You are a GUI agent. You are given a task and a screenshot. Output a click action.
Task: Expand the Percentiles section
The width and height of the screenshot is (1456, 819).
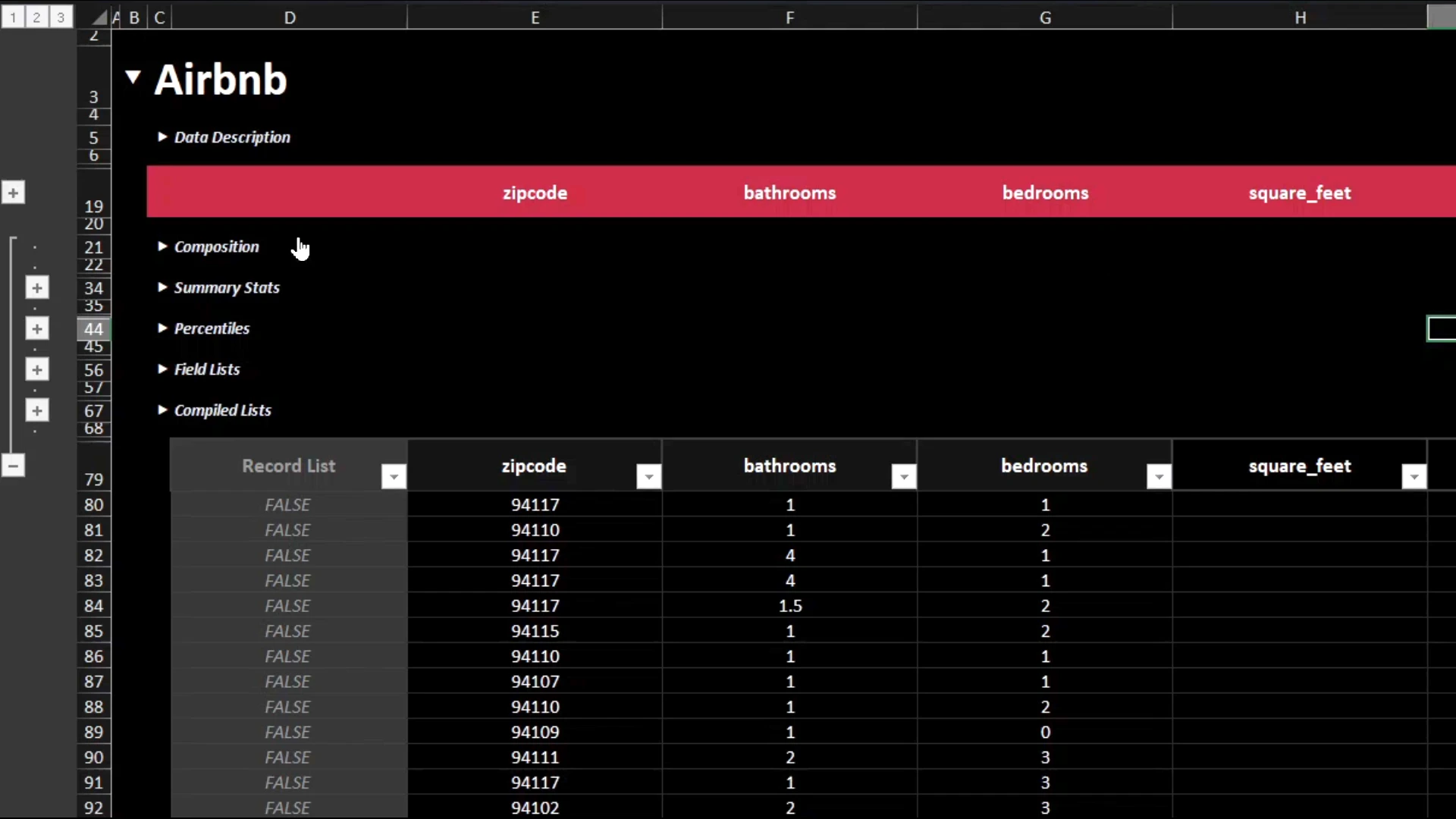click(162, 328)
